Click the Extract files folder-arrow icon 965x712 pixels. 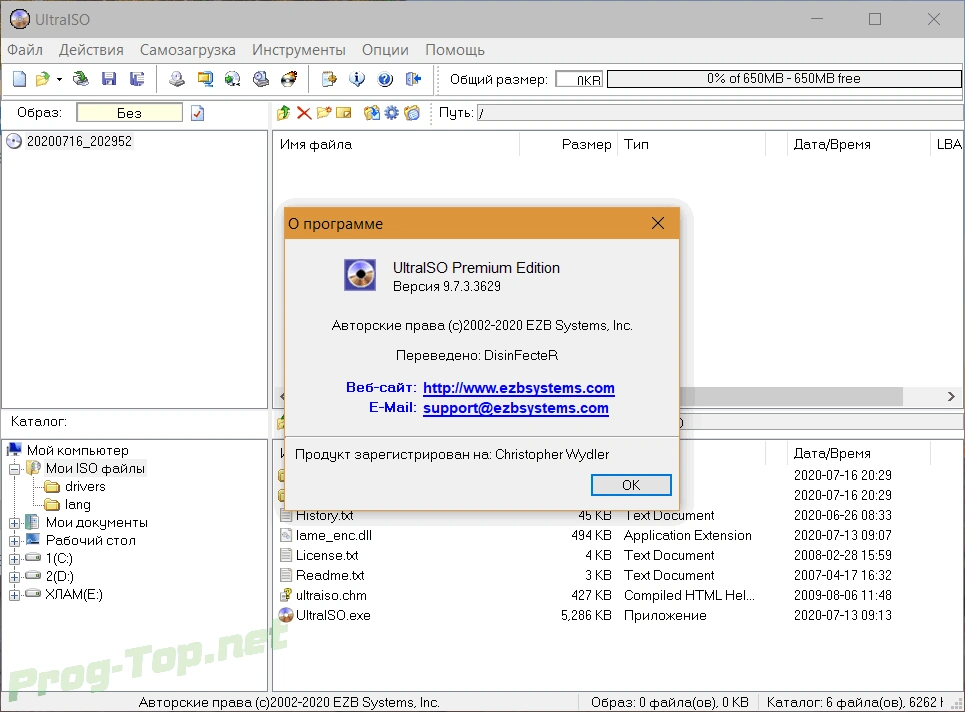[x=372, y=113]
